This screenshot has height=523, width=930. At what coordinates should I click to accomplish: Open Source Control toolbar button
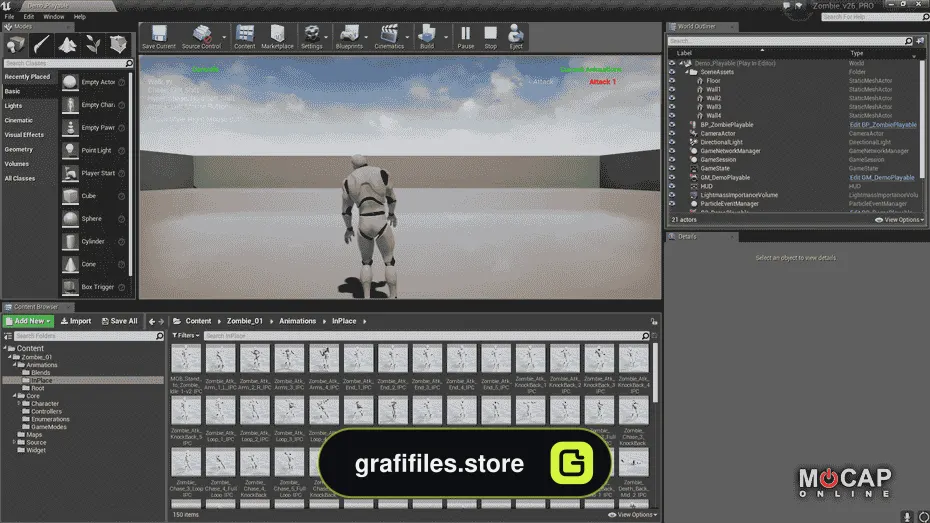click(201, 37)
